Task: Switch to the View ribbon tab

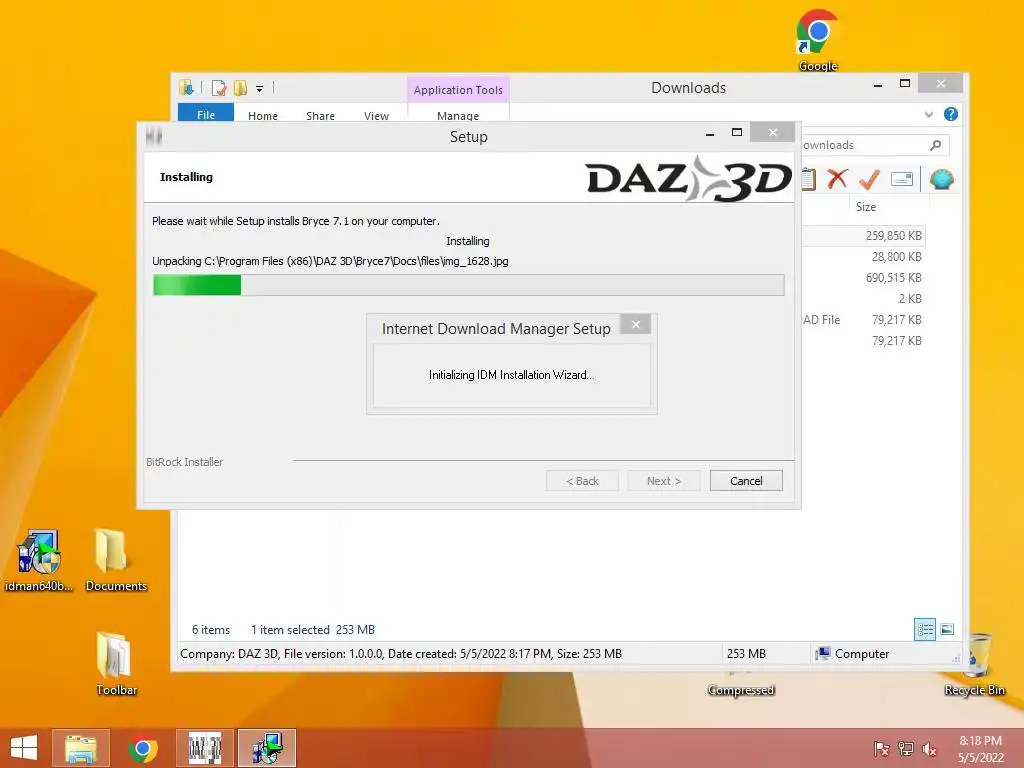Action: coord(376,116)
